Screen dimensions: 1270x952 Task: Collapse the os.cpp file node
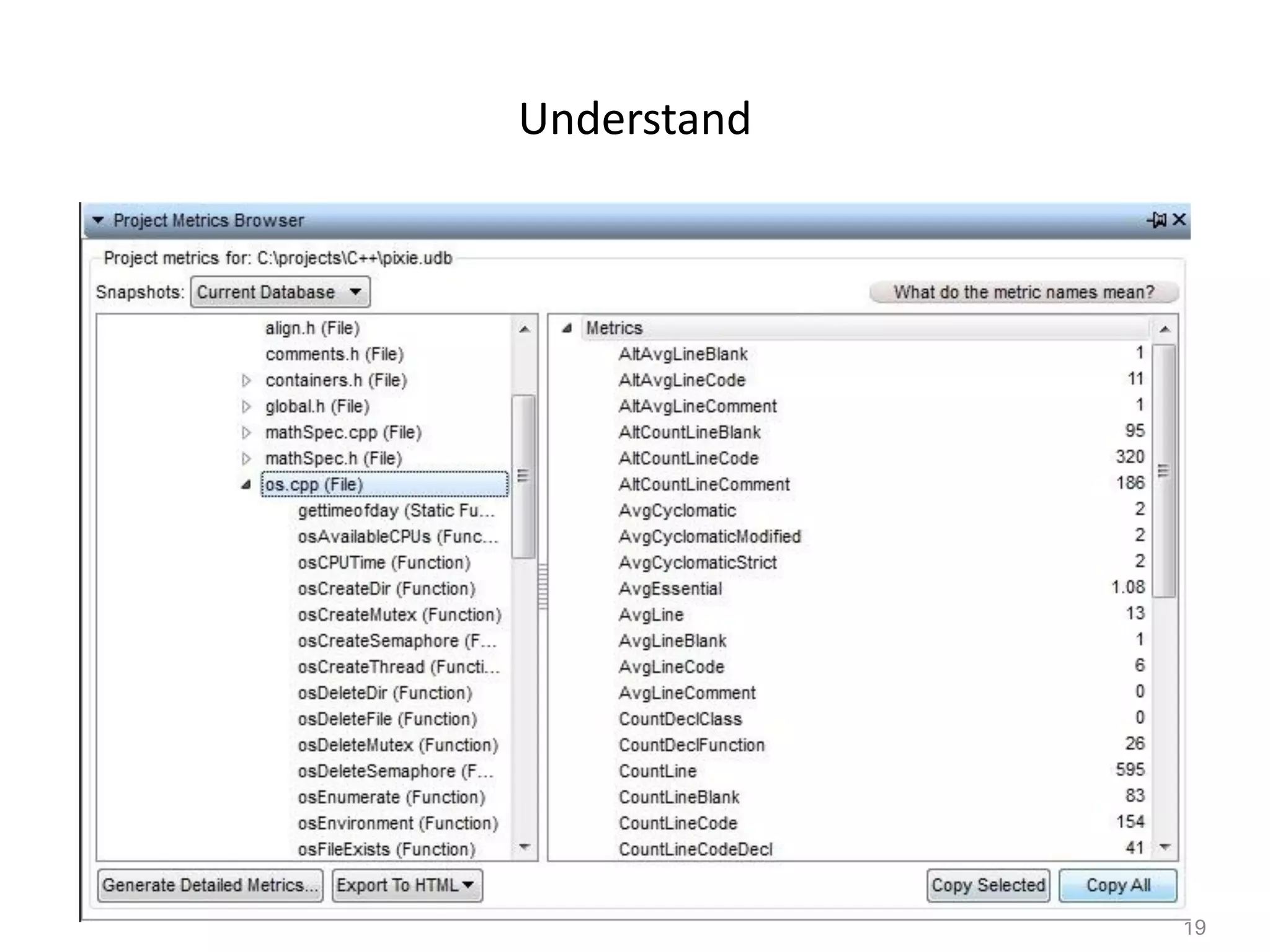(x=246, y=485)
